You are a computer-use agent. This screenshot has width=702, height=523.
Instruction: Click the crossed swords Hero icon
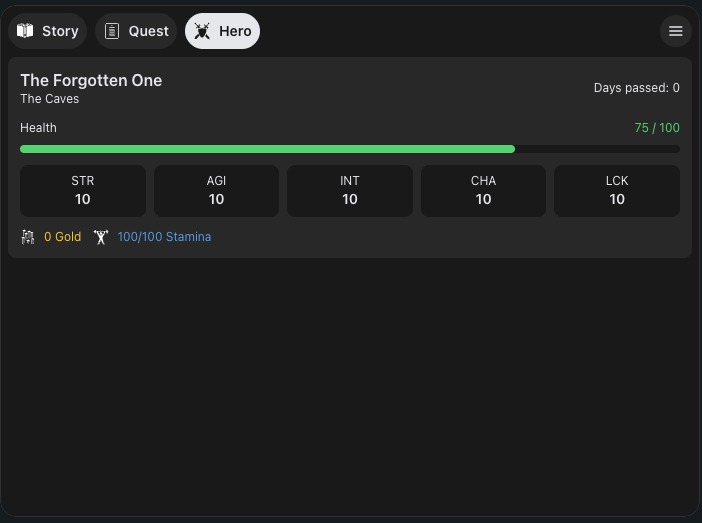(x=202, y=31)
